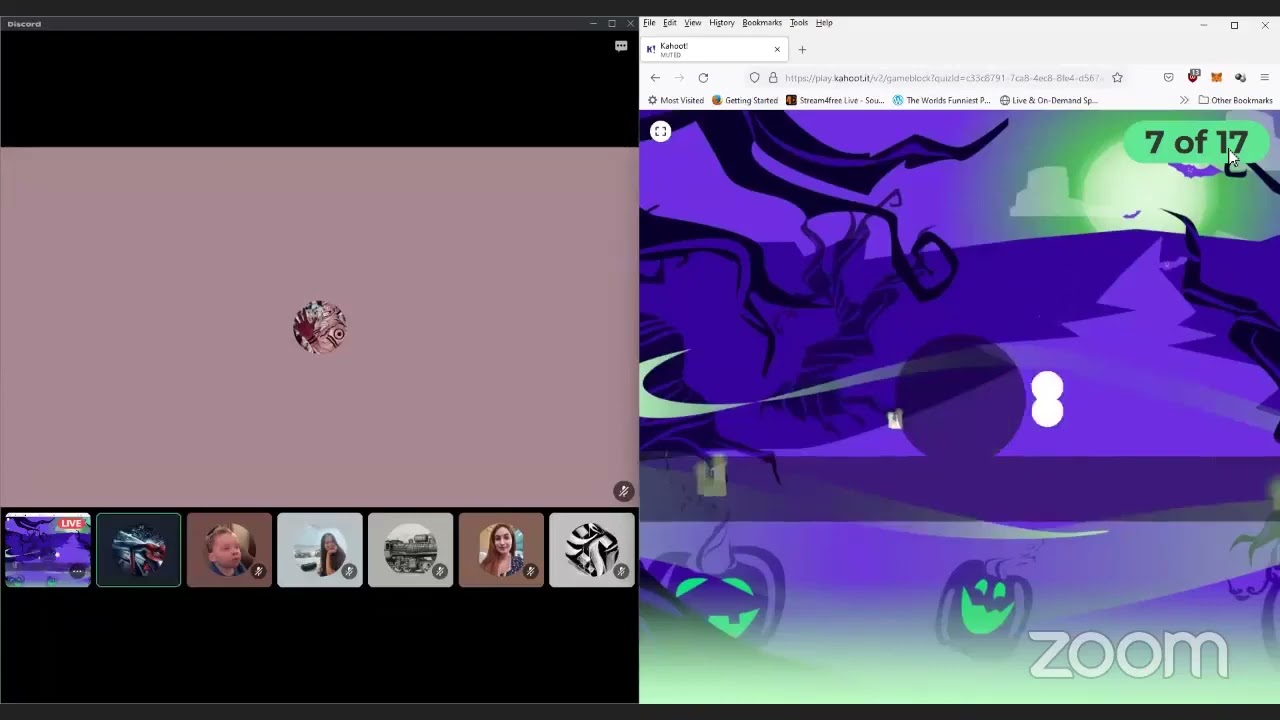This screenshot has height=720, width=1280.
Task: Open the Discord chat panel icon
Action: click(x=621, y=46)
